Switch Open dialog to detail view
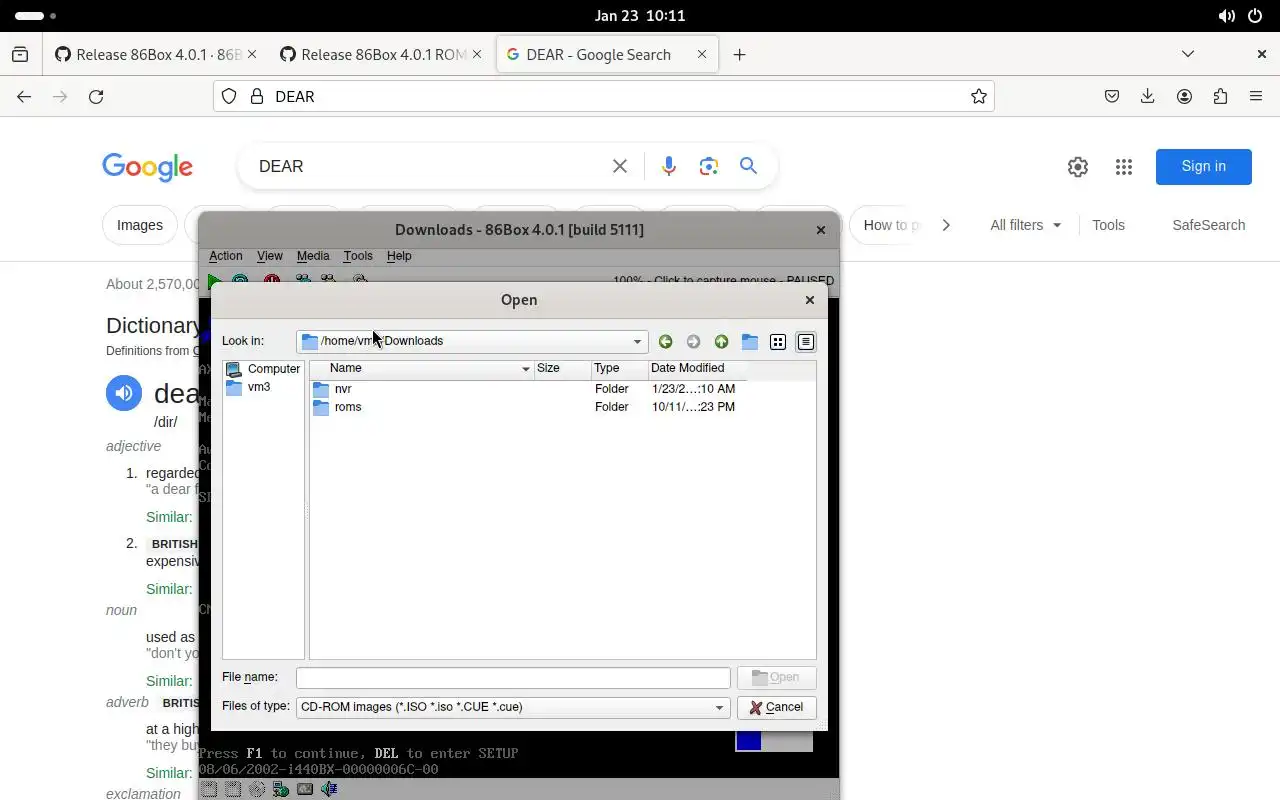Screen dimensions: 1280x800 click(805, 342)
